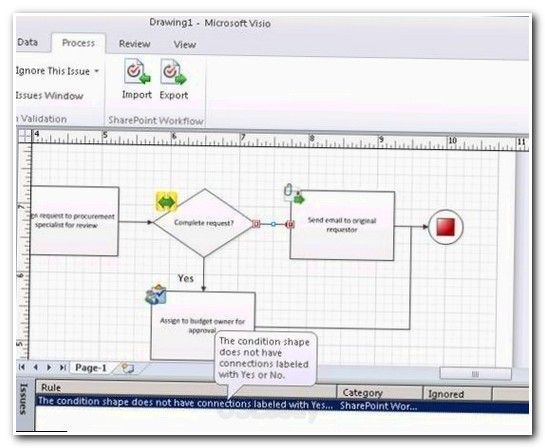545x448 pixels.
Task: Click the yellow-highlighted condition icon on diamond
Action: 166,202
